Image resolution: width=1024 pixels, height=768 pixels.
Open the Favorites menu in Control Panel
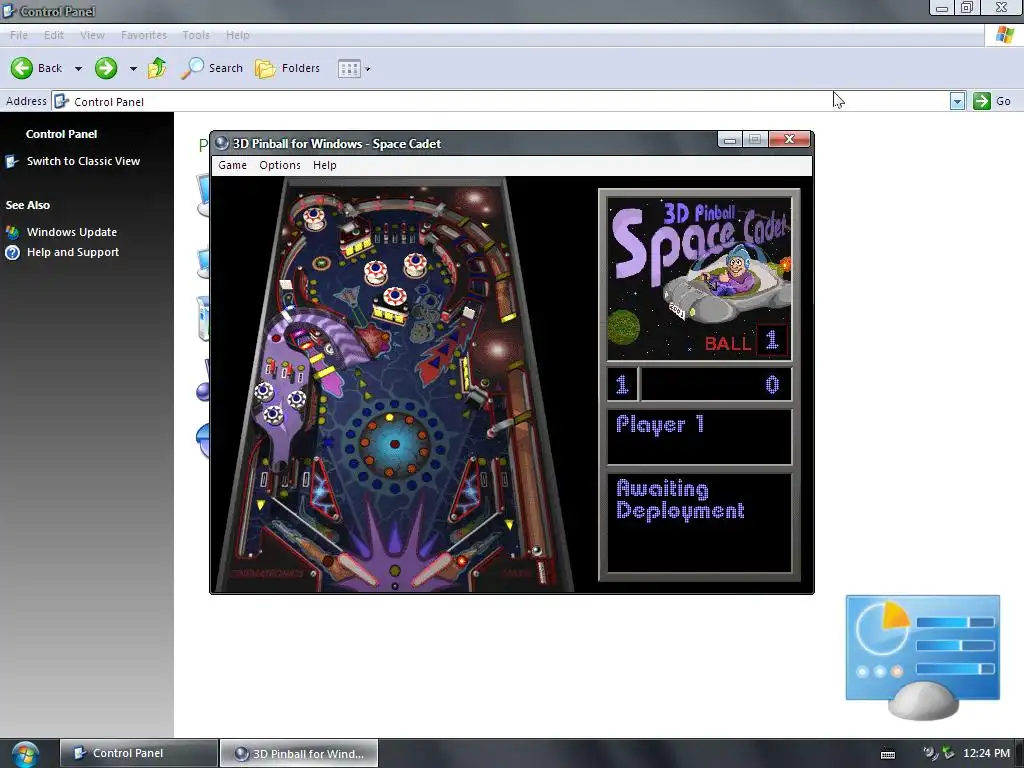click(144, 35)
